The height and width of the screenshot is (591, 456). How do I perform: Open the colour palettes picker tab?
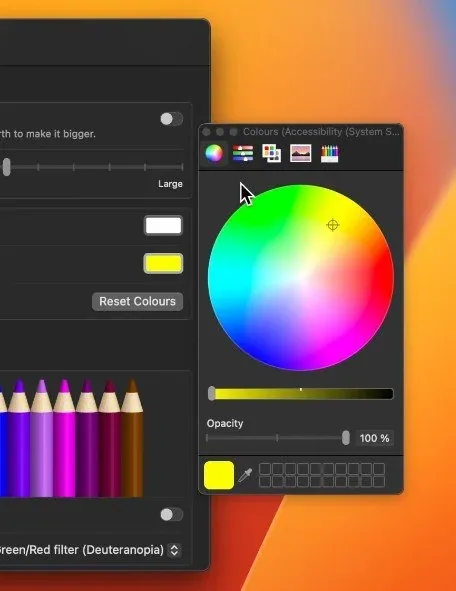pos(271,153)
